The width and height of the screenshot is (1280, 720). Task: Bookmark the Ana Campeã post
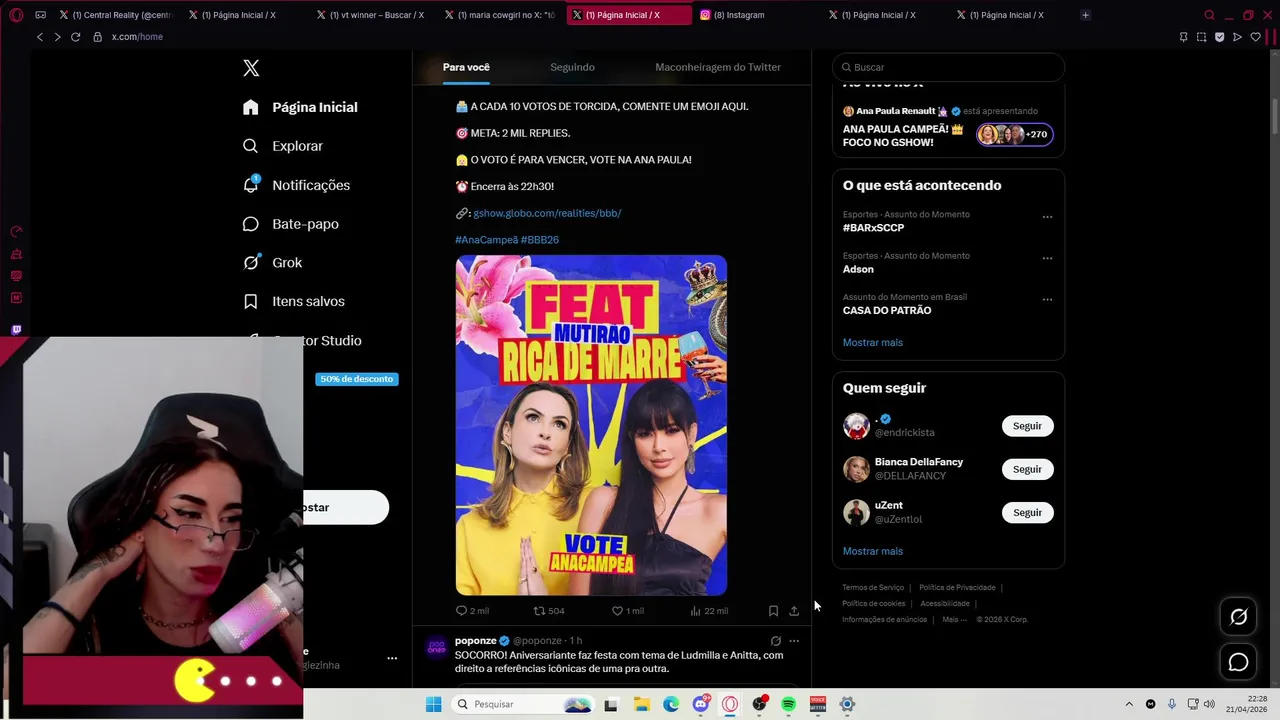point(773,611)
